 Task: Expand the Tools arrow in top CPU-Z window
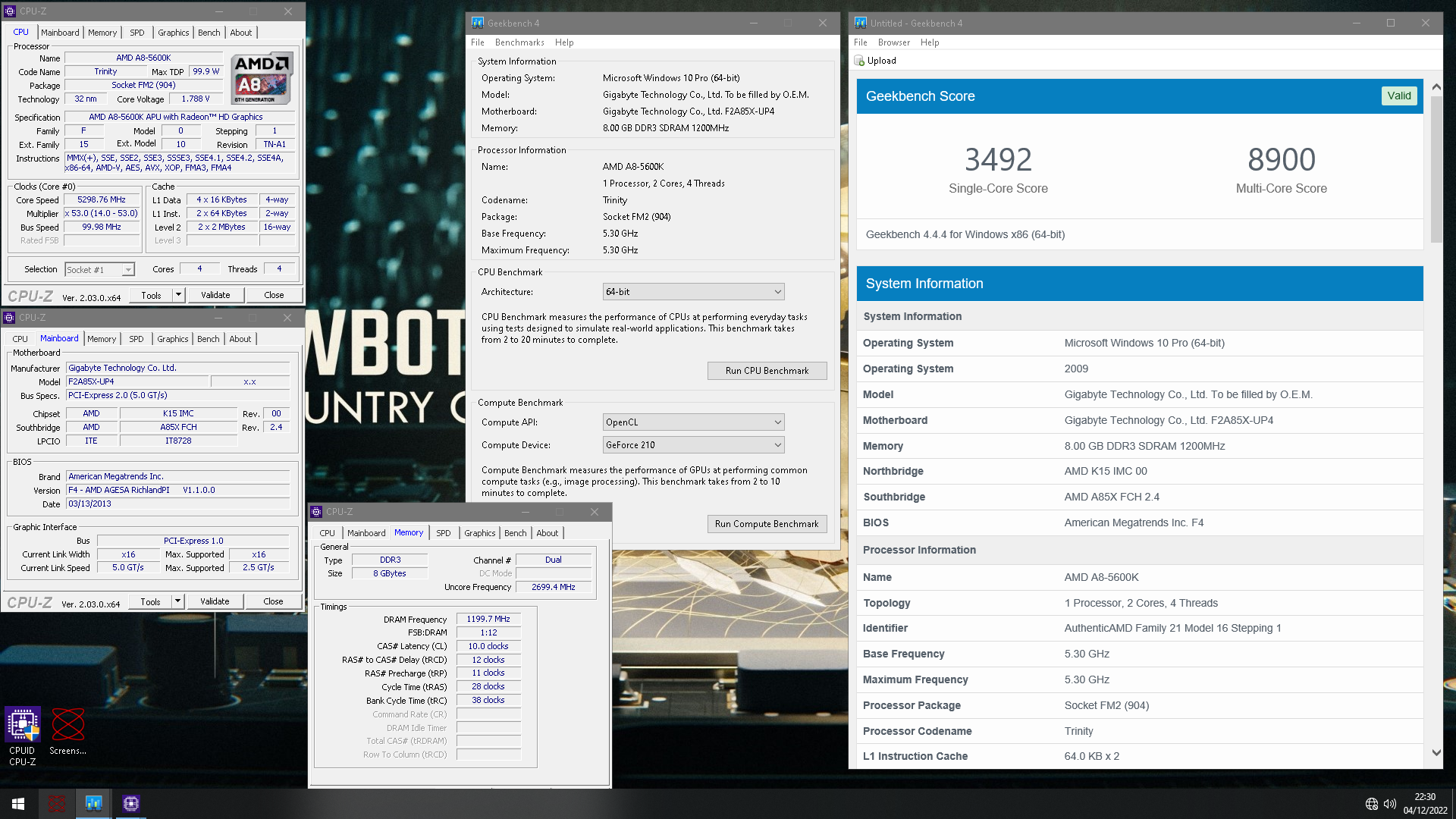178,295
